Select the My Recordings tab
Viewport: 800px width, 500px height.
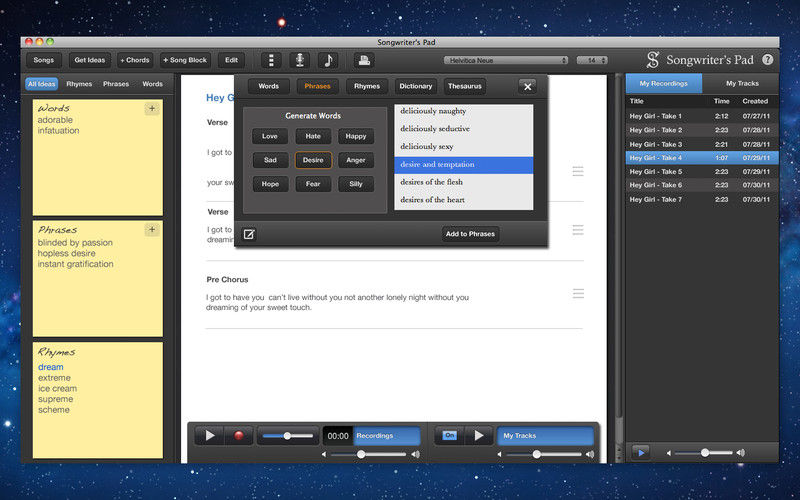pyautogui.click(x=663, y=83)
